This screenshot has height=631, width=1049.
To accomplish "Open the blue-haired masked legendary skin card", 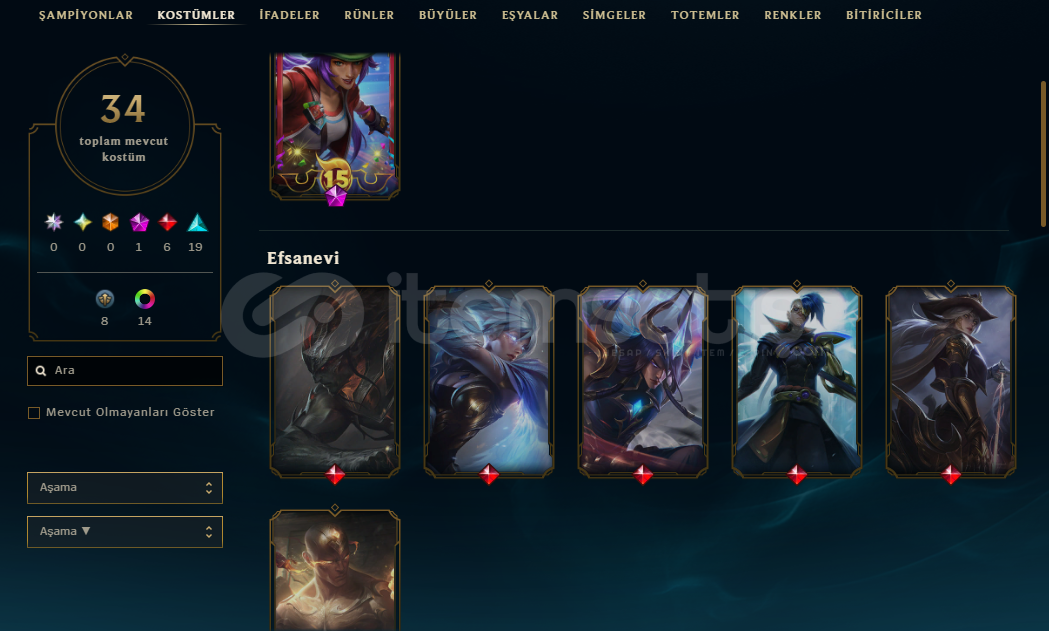I will coord(797,381).
